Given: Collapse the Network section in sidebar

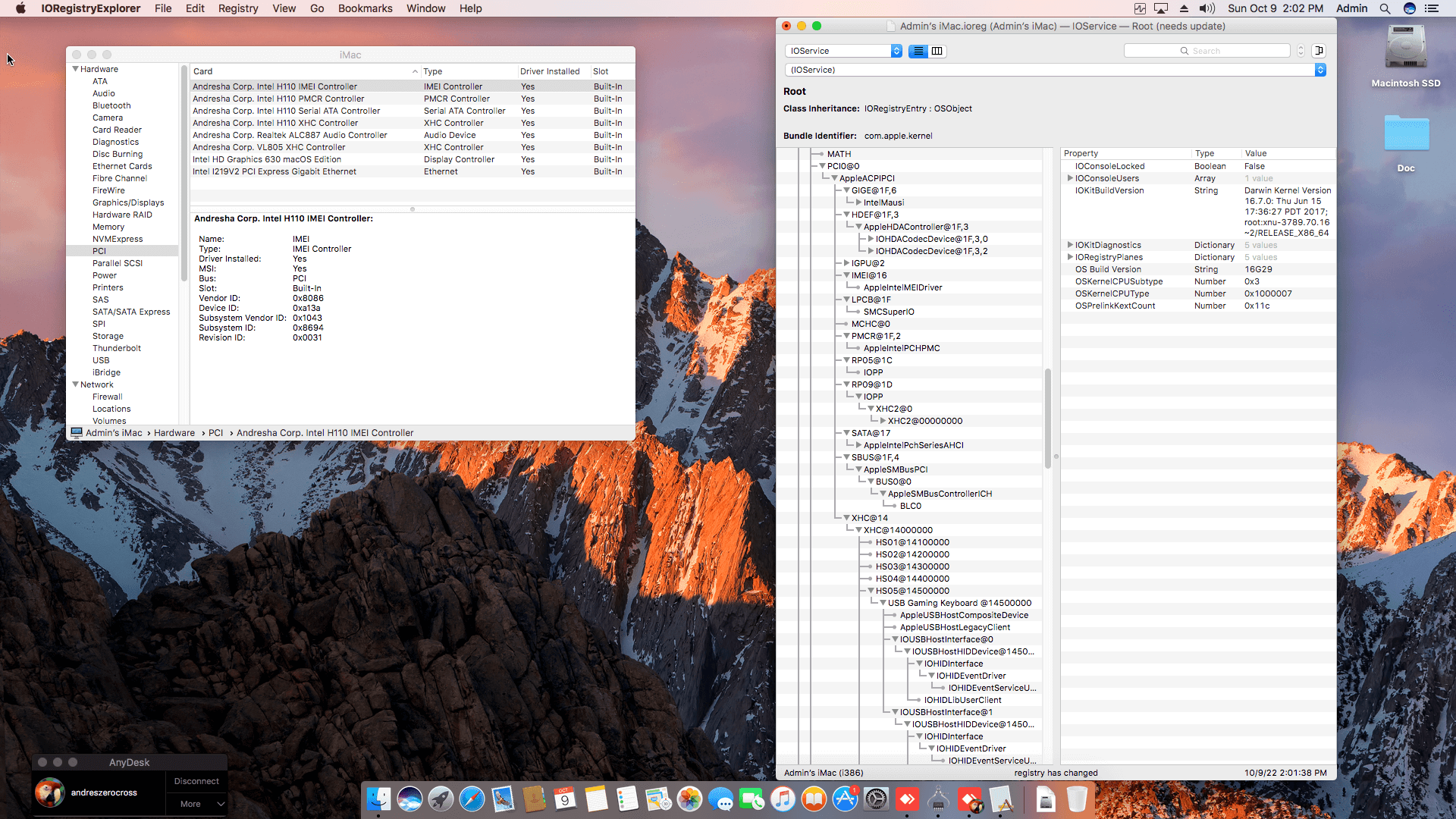Looking at the screenshot, I should [x=76, y=384].
